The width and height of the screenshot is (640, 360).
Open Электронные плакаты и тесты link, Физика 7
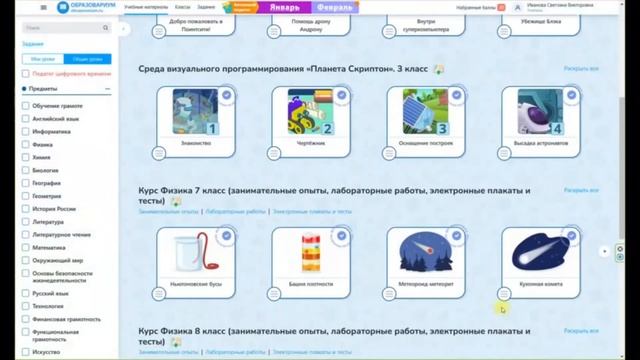312,212
